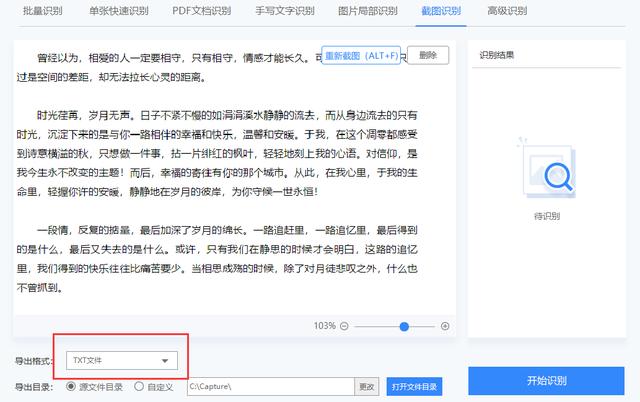Image resolution: width=640 pixels, height=402 pixels.
Task: Click the 导出目录 label
Action: (34, 387)
